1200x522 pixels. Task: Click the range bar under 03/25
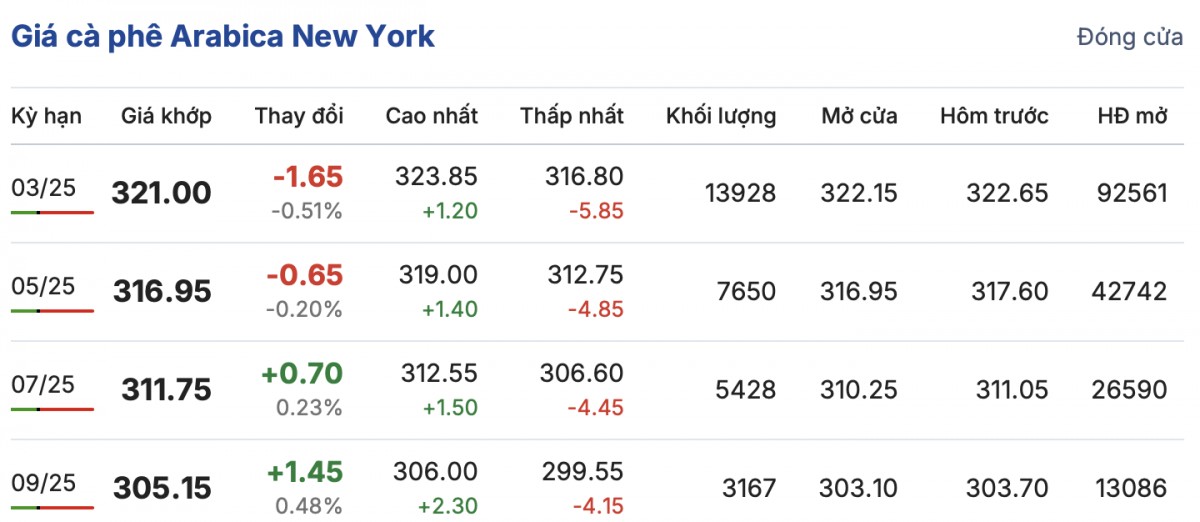coord(52,212)
